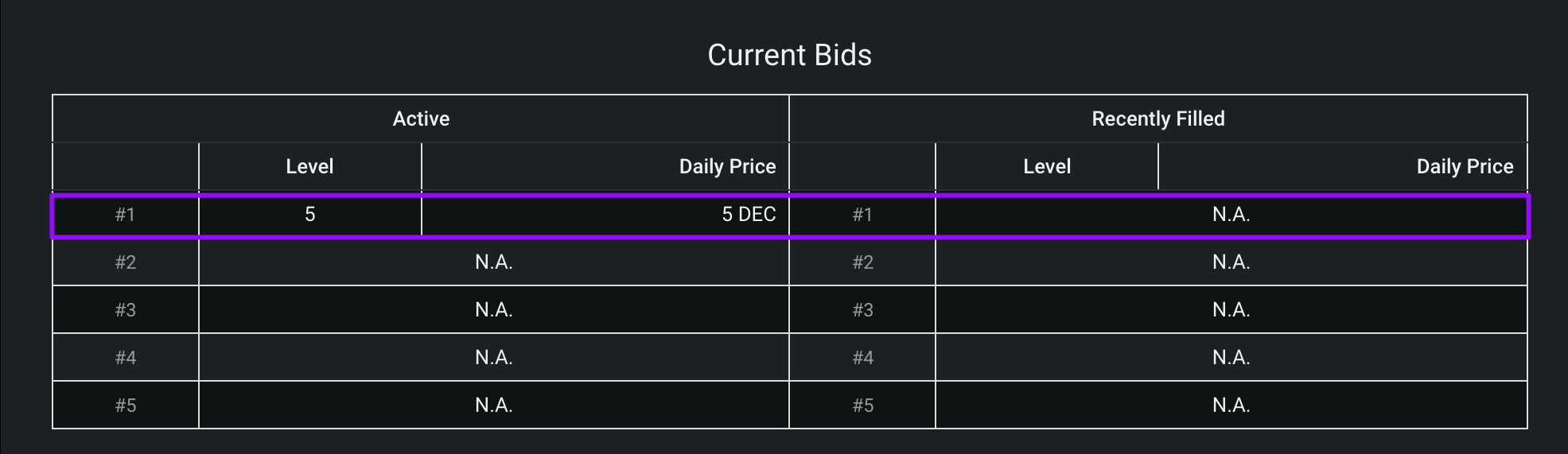Click Recently Filled row #2 N.A. cell

point(1231,262)
